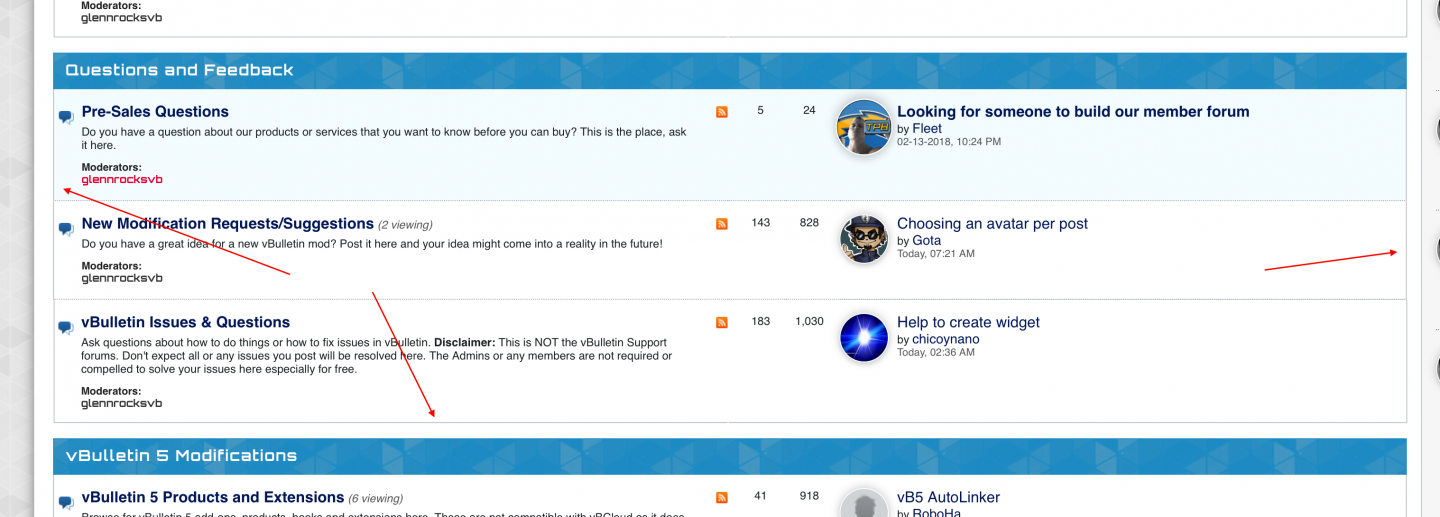
Task: Open New Modification Requests/Suggestions forum
Action: coord(228,224)
